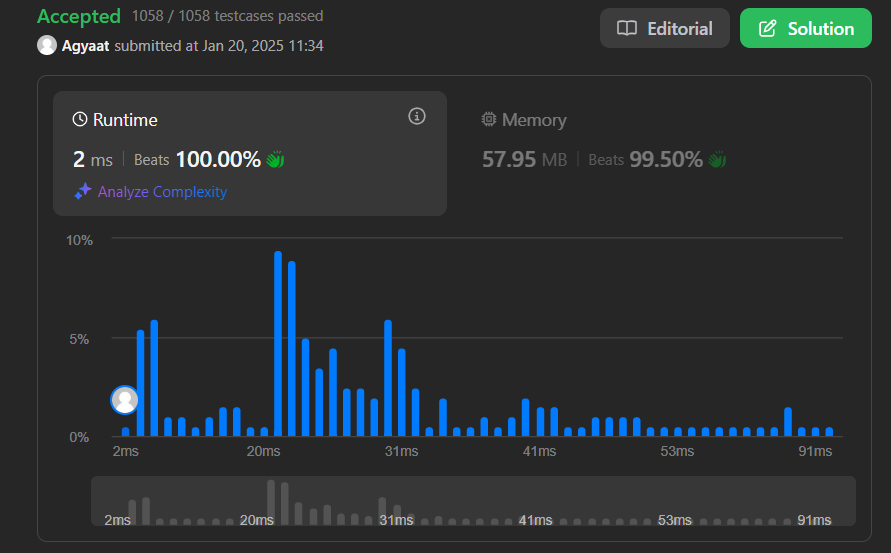Open Analyze Complexity link

click(162, 192)
